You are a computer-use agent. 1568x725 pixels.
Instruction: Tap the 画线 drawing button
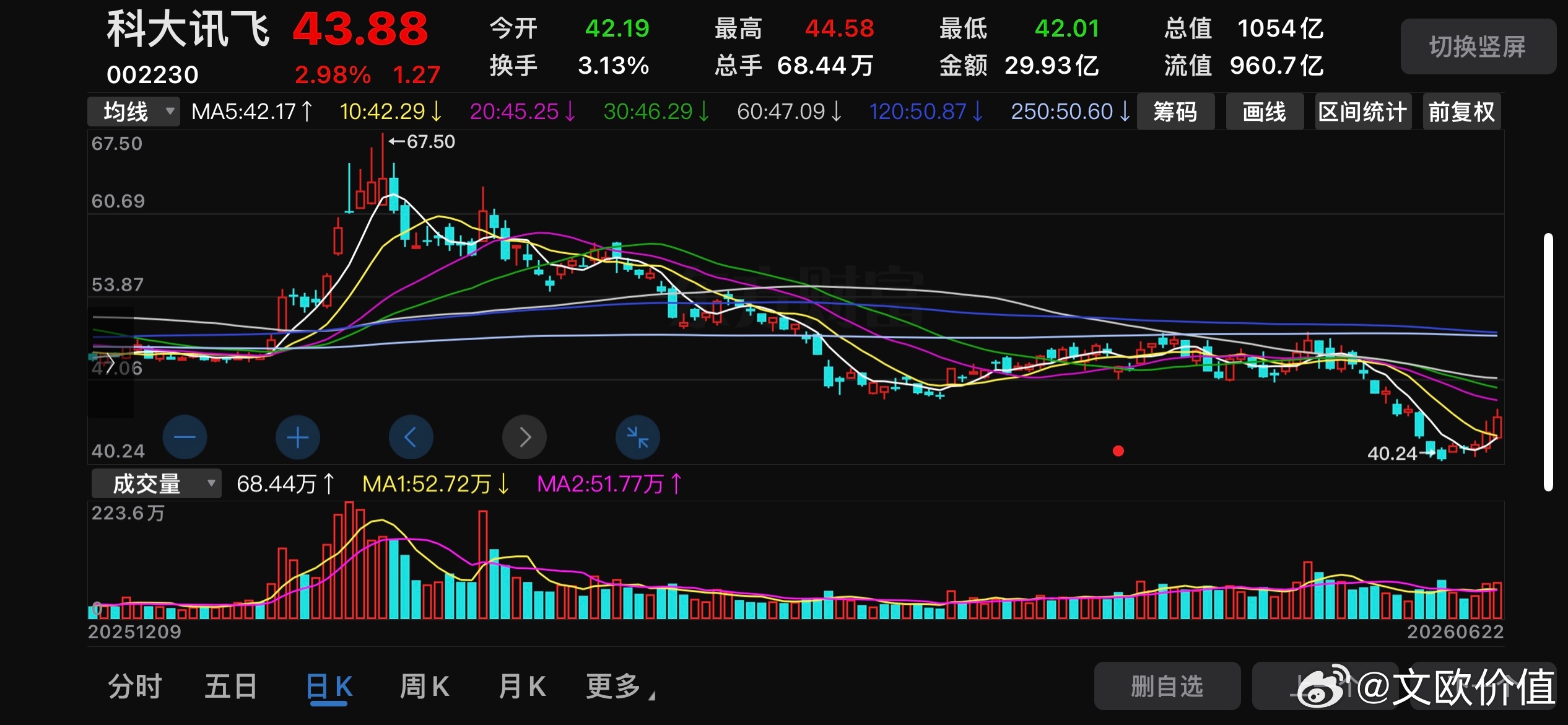tap(1265, 112)
